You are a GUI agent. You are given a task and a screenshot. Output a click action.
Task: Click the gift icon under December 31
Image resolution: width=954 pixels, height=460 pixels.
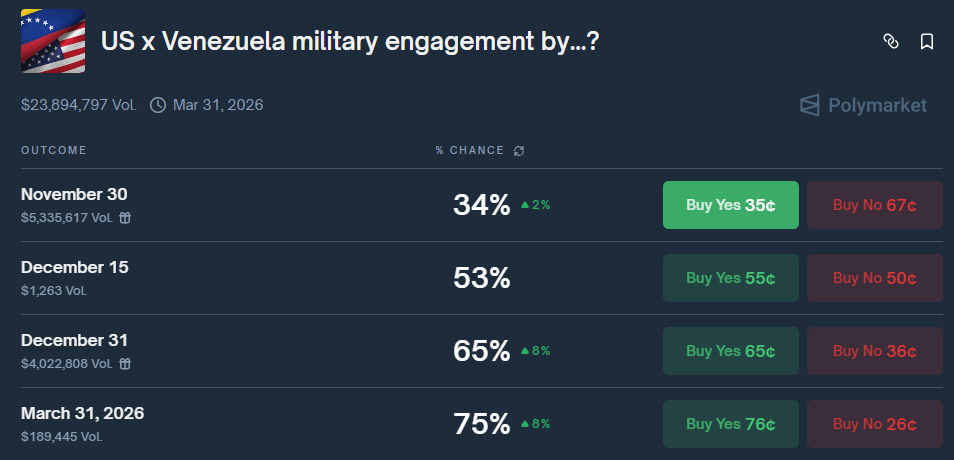point(124,363)
